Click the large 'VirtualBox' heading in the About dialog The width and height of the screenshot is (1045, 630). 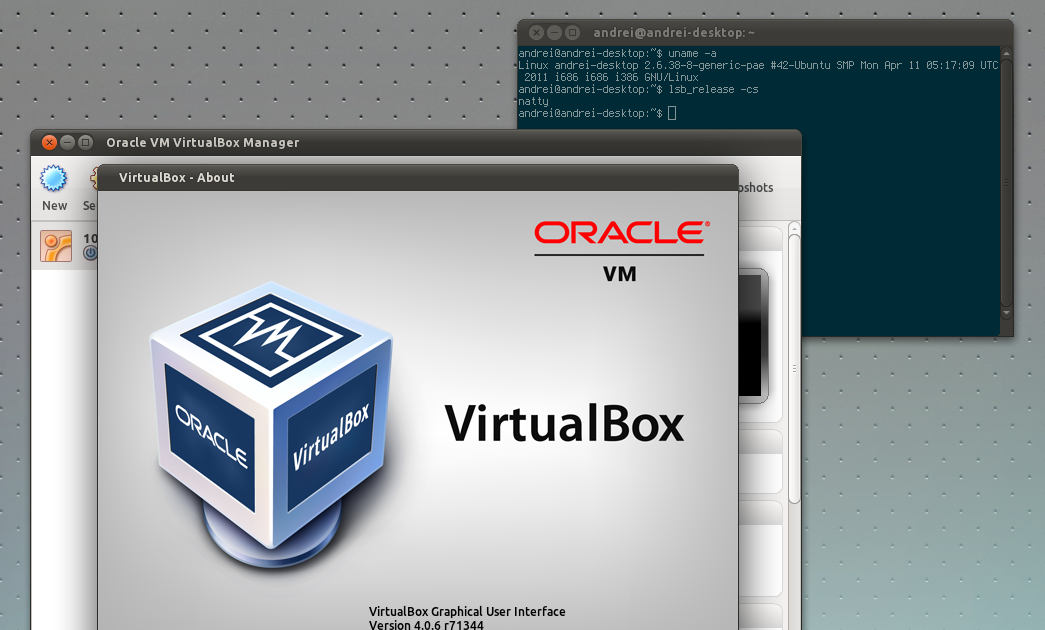[x=564, y=423]
